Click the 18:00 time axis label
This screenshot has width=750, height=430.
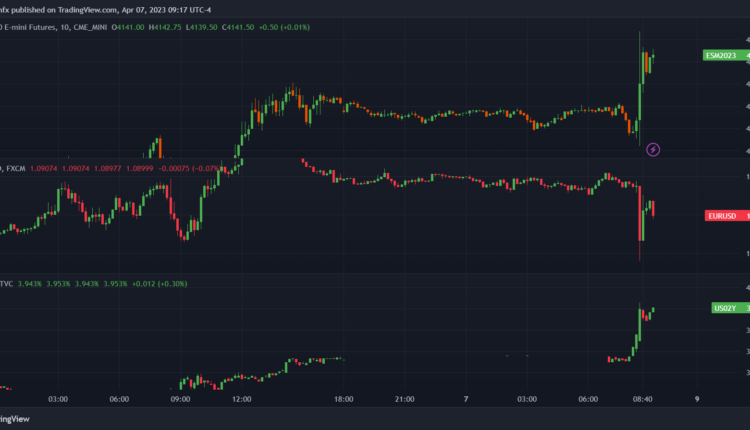pyautogui.click(x=345, y=399)
